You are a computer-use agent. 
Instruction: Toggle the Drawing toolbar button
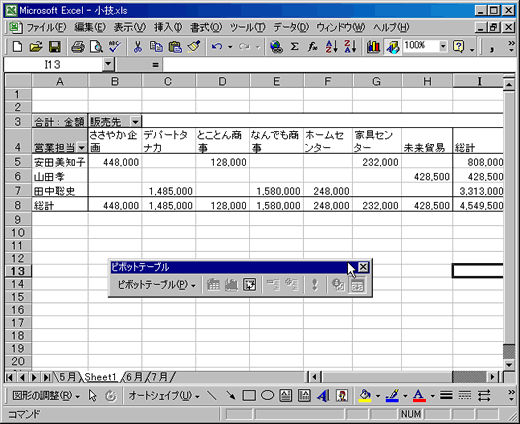point(393,47)
